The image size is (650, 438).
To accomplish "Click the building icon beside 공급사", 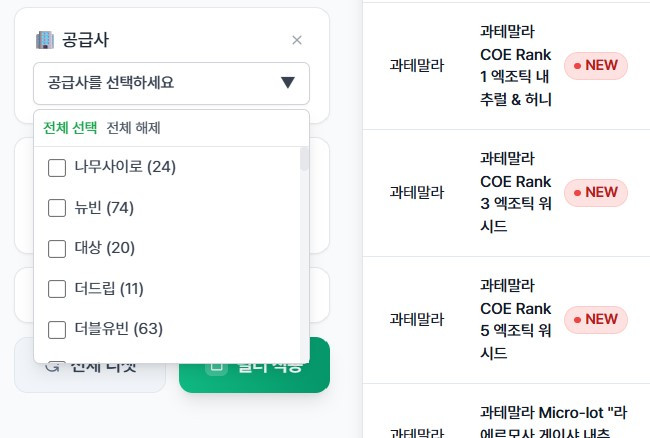I will pos(45,40).
